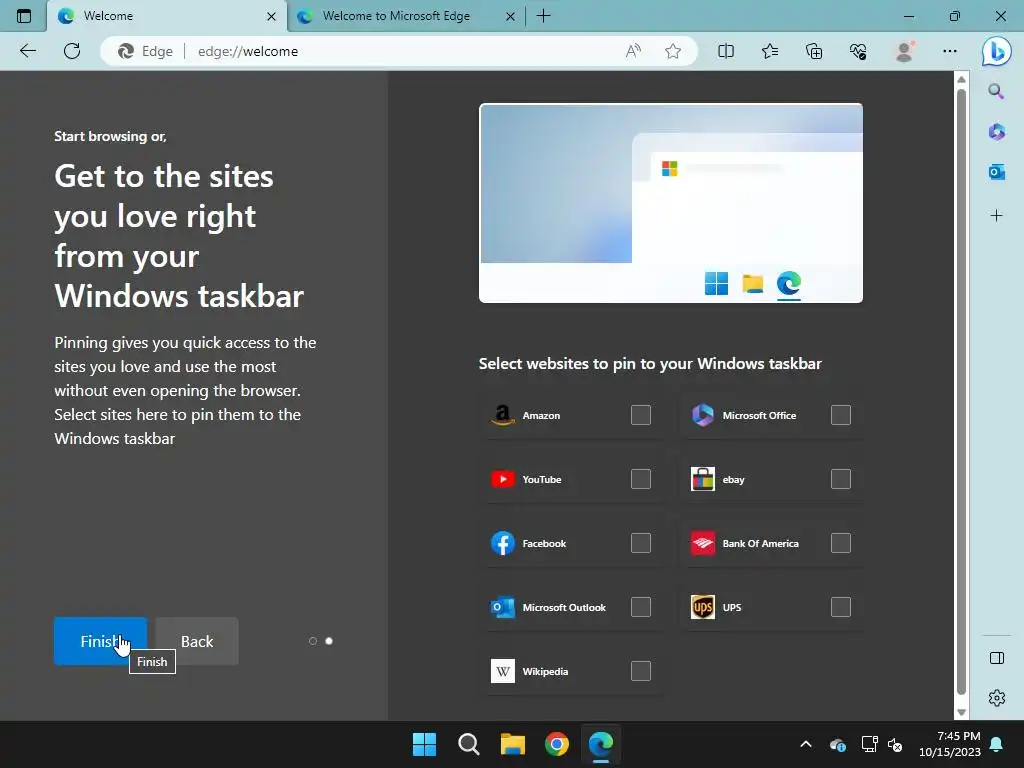Screen dimensions: 1024x768
Task: Select first page indicator dot
Action: [313, 641]
